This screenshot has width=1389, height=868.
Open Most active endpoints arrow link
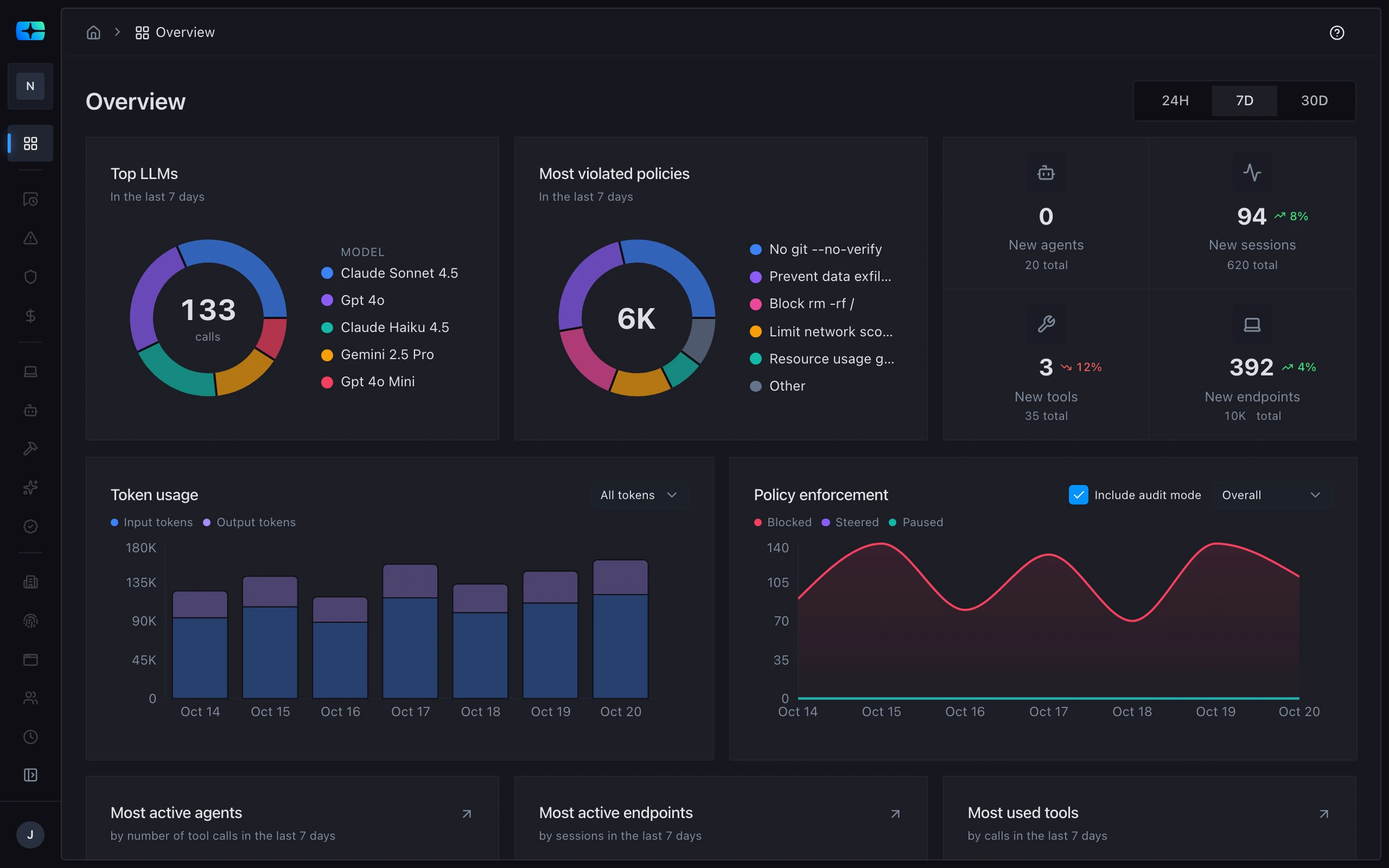click(895, 813)
